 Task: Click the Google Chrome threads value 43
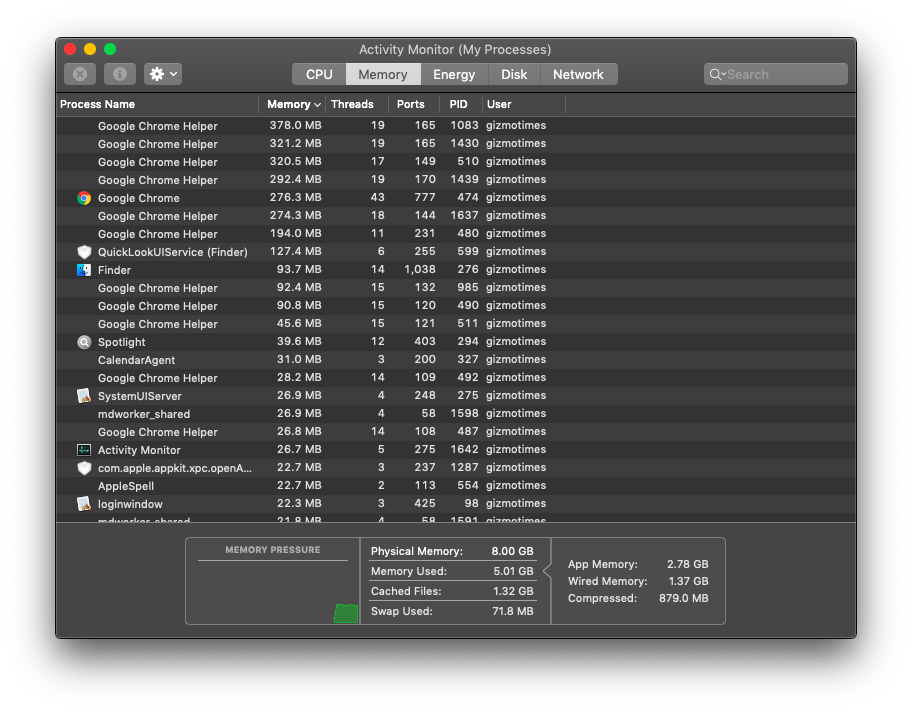click(377, 197)
